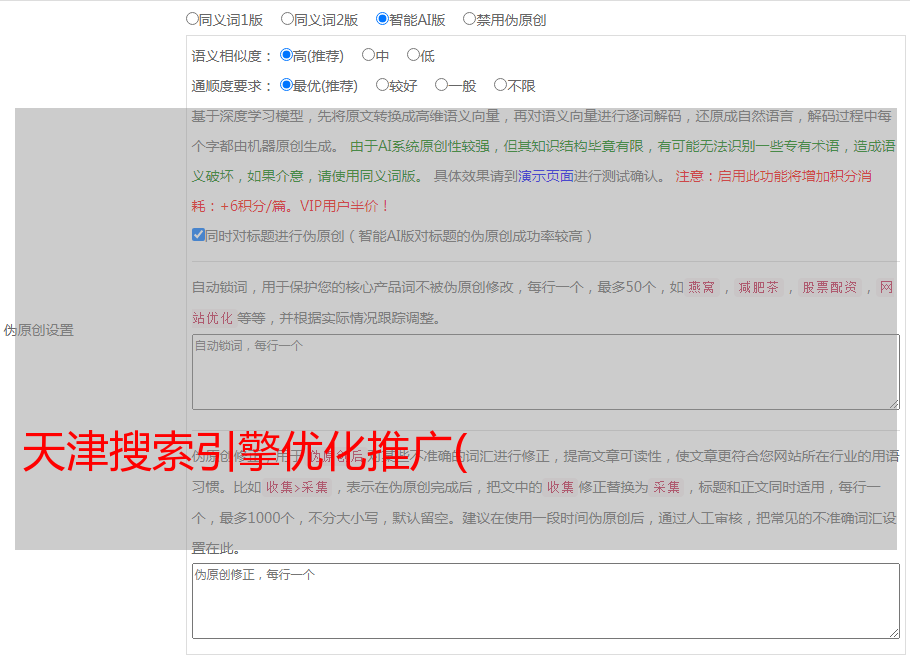Screen dimensions: 911x658
Task: Click the 自动锁词 textarea resize handle
Action: point(893,402)
